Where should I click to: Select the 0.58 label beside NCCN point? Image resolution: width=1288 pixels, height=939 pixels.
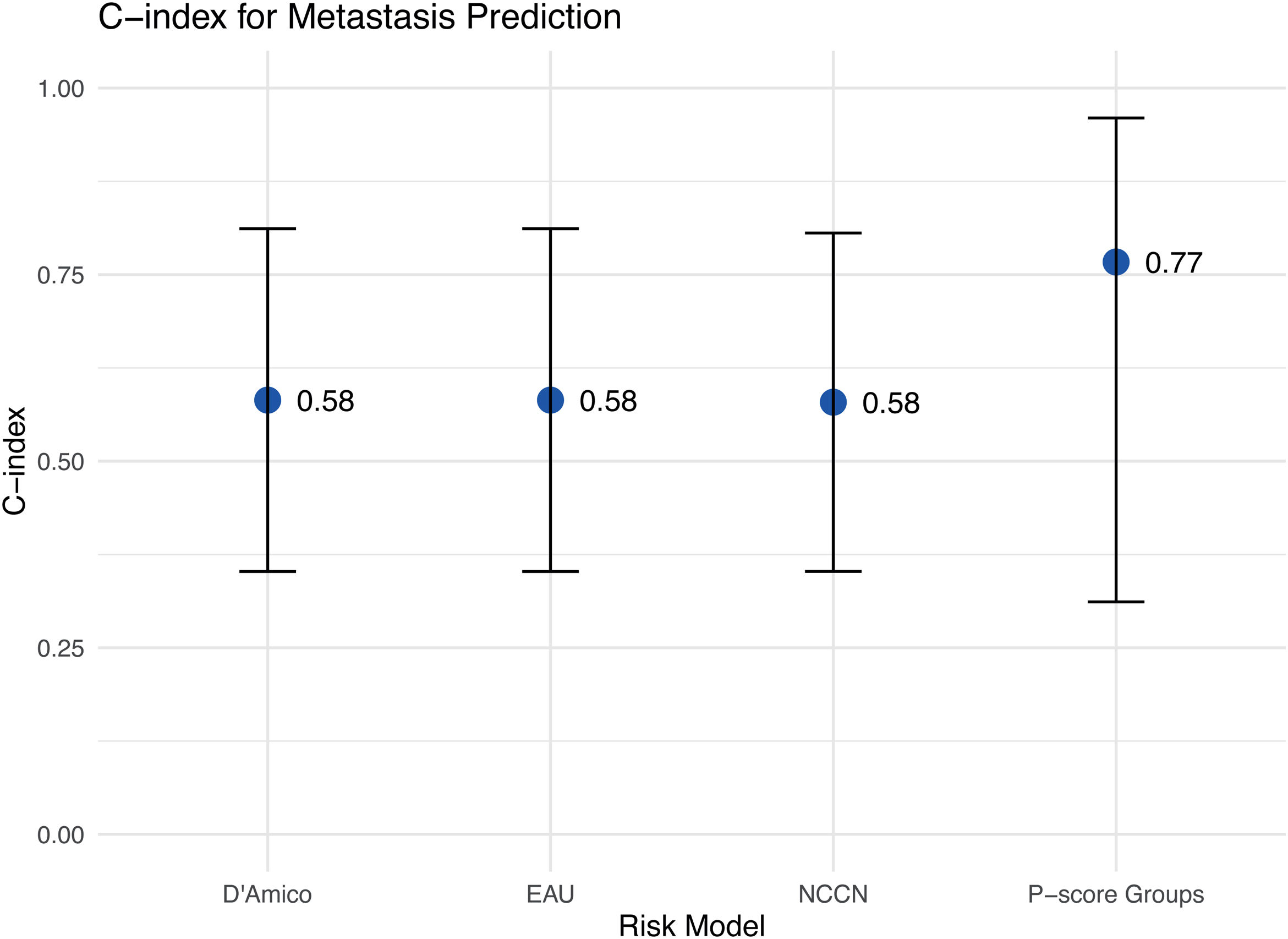(890, 403)
